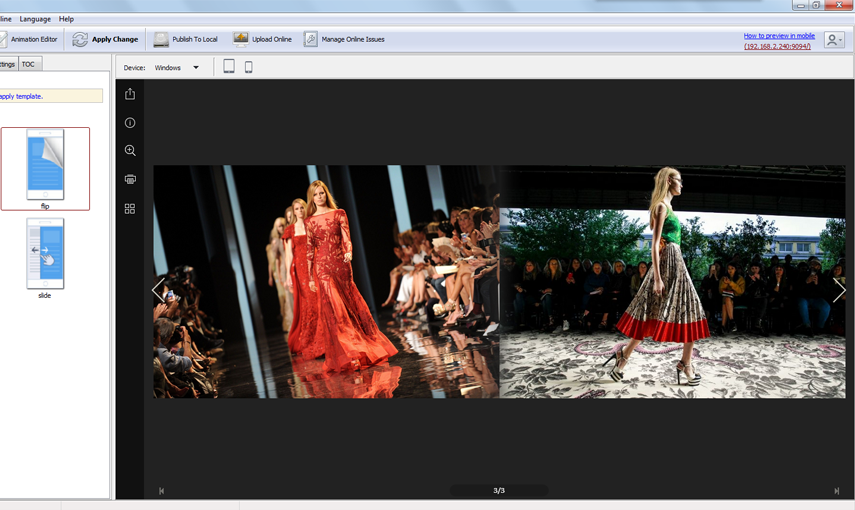Screen dimensions: 855x510
Task: Select the slide template thumbnail
Action: point(45,254)
